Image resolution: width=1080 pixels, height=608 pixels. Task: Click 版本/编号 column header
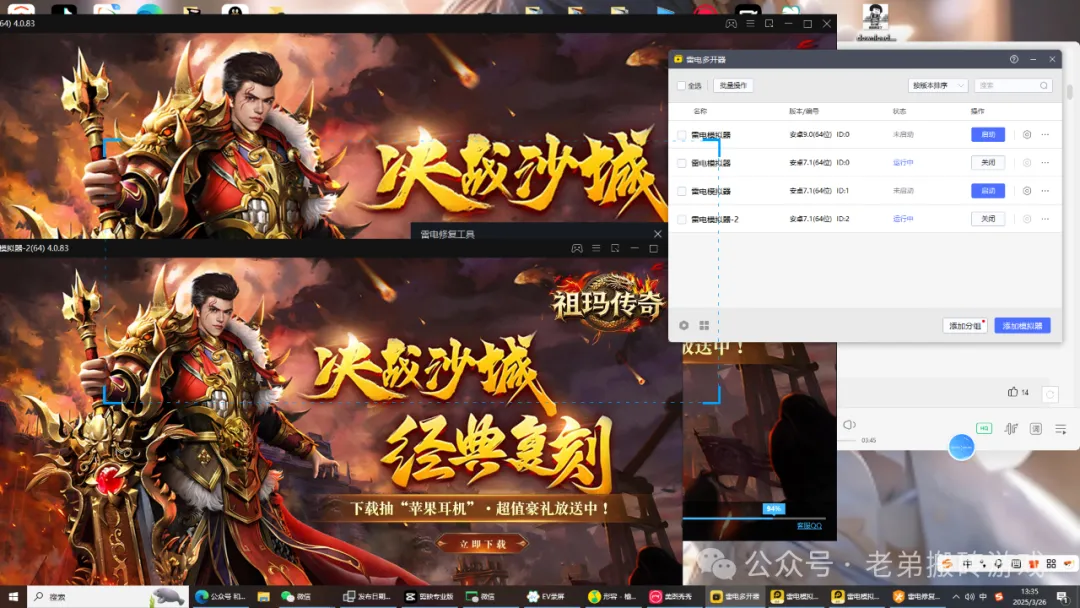(804, 112)
